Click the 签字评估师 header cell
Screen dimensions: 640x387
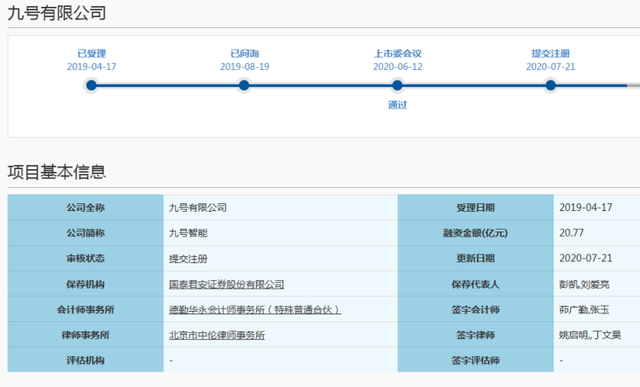tap(476, 360)
